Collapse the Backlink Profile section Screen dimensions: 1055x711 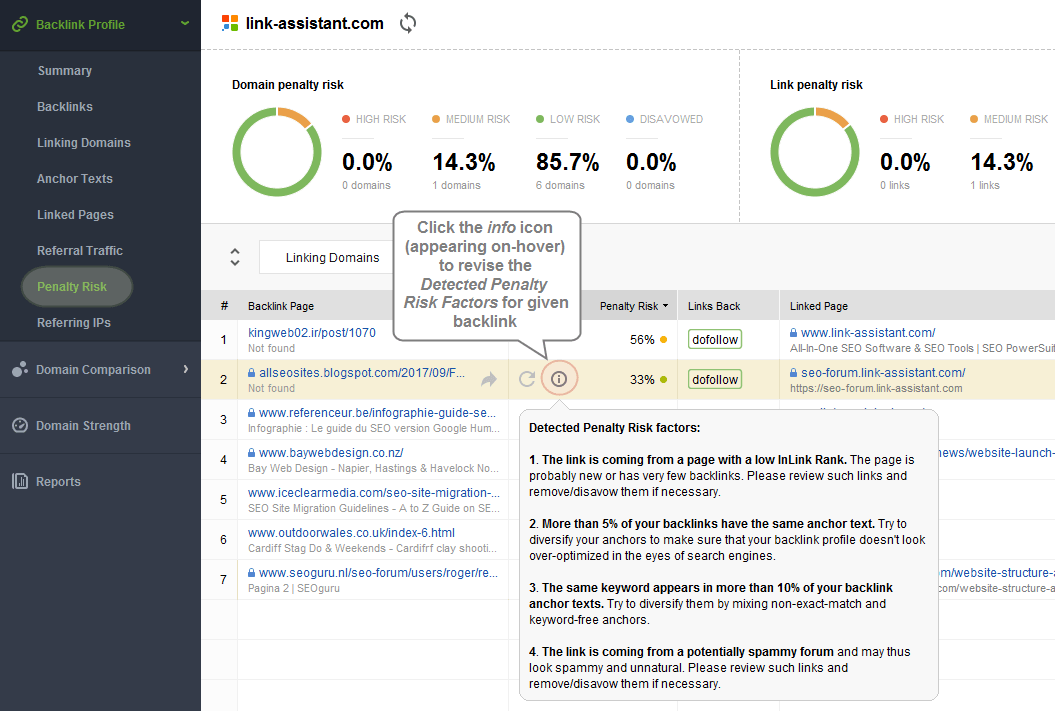(x=185, y=23)
